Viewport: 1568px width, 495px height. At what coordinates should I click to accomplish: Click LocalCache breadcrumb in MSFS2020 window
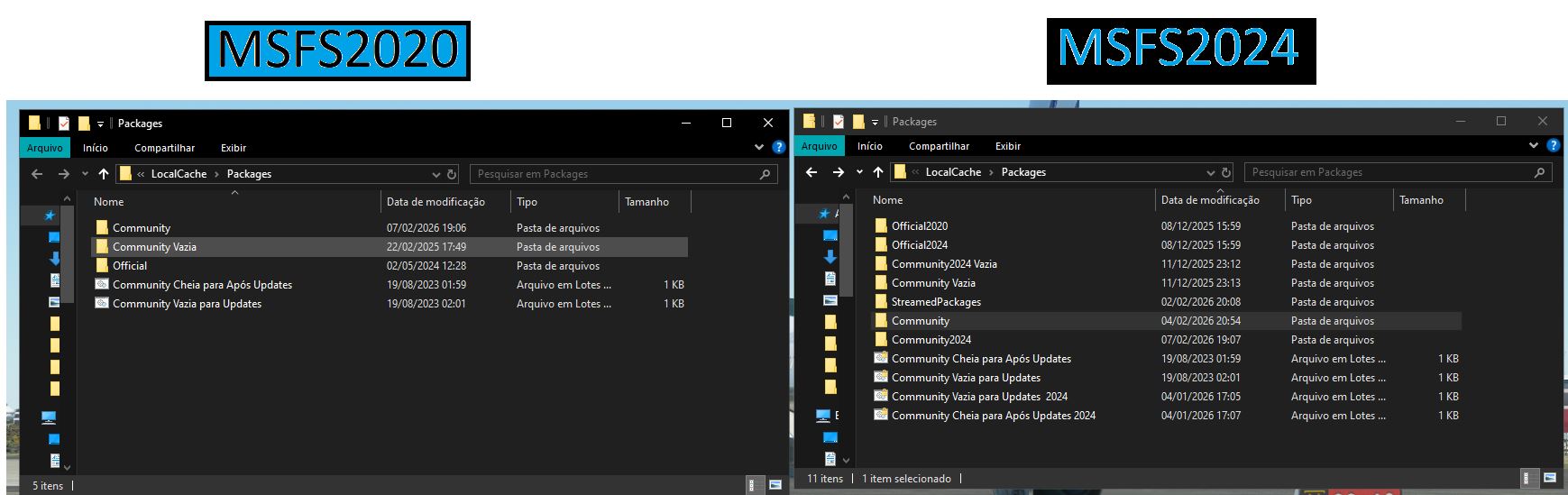pos(179,174)
